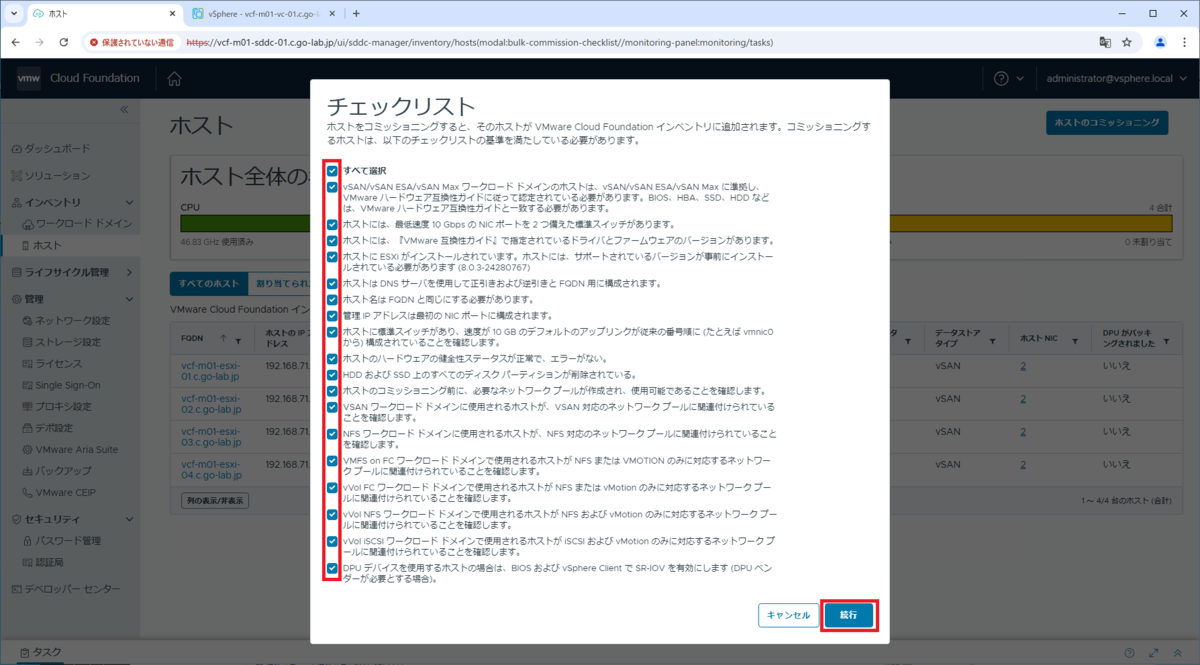Toggle checkbox for ハードウェアの健全性ステータス item

coord(332,358)
